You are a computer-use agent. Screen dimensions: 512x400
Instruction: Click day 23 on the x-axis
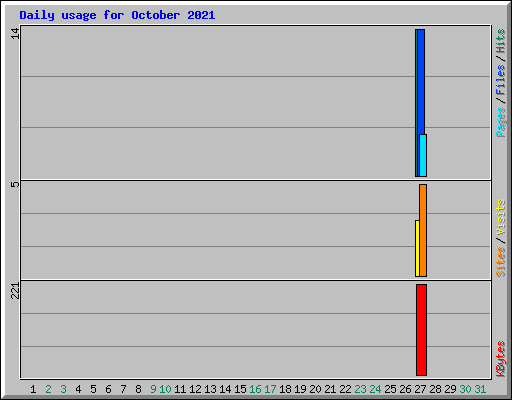[360, 389]
